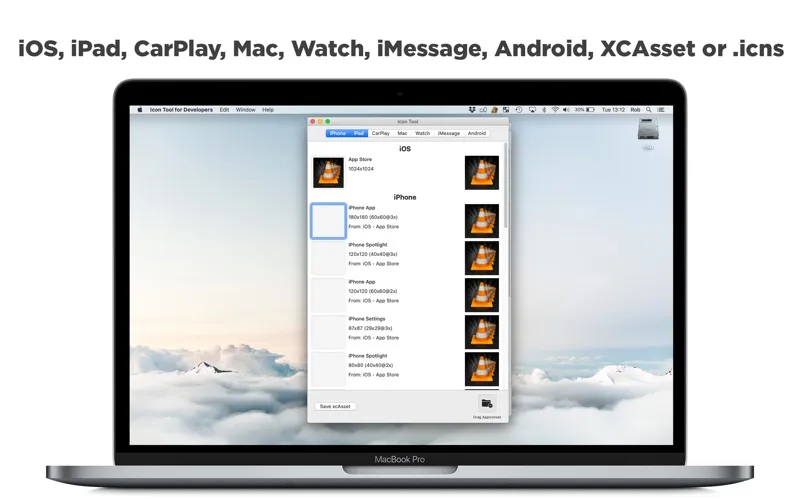Click the iPhone Settings 87x87 image well
The width and height of the screenshot is (800, 500).
pyautogui.click(x=328, y=332)
